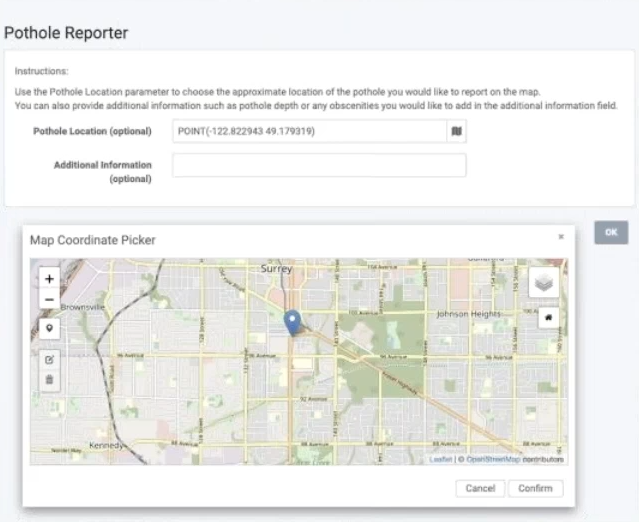Click the home reset view icon
The image size is (639, 522).
[x=548, y=318]
